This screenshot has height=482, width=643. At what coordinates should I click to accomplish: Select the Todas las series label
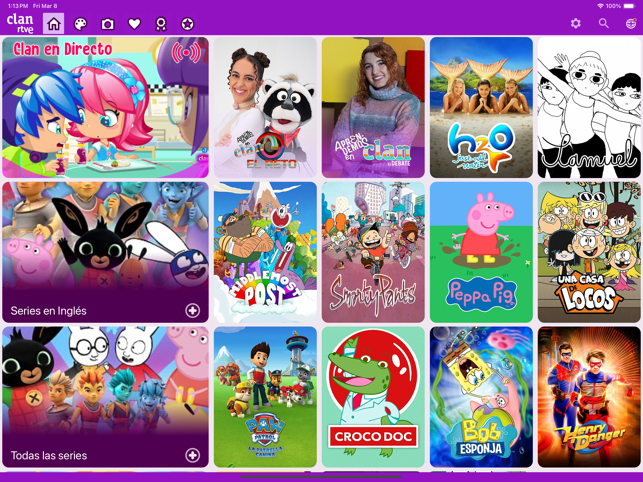48,455
